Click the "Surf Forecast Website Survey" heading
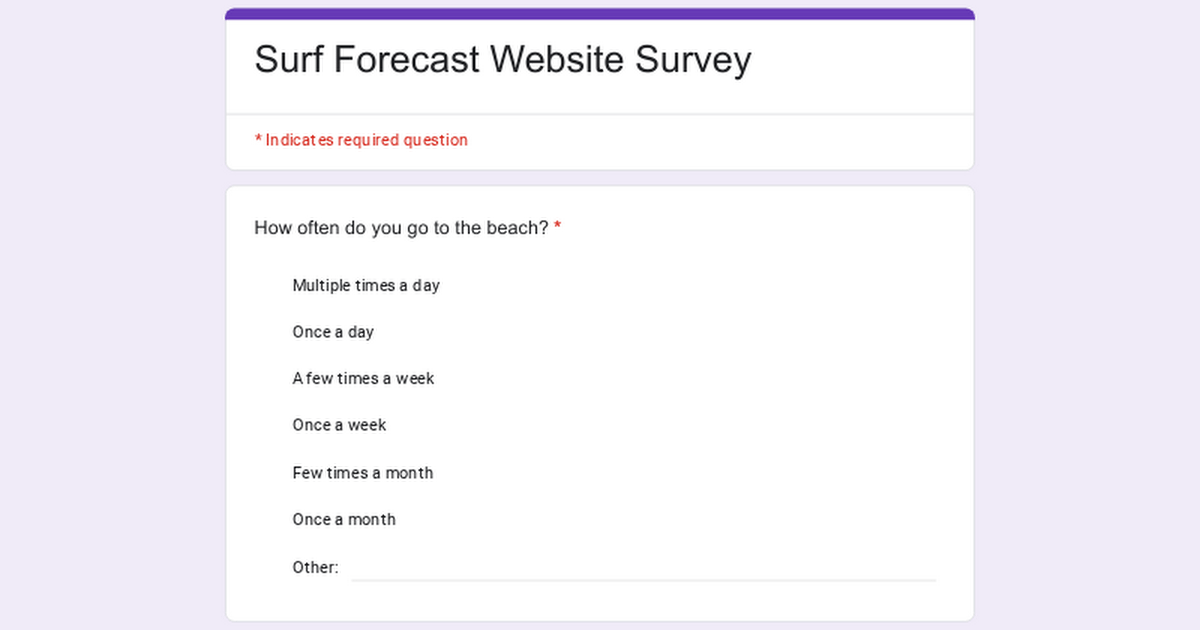 tap(502, 60)
